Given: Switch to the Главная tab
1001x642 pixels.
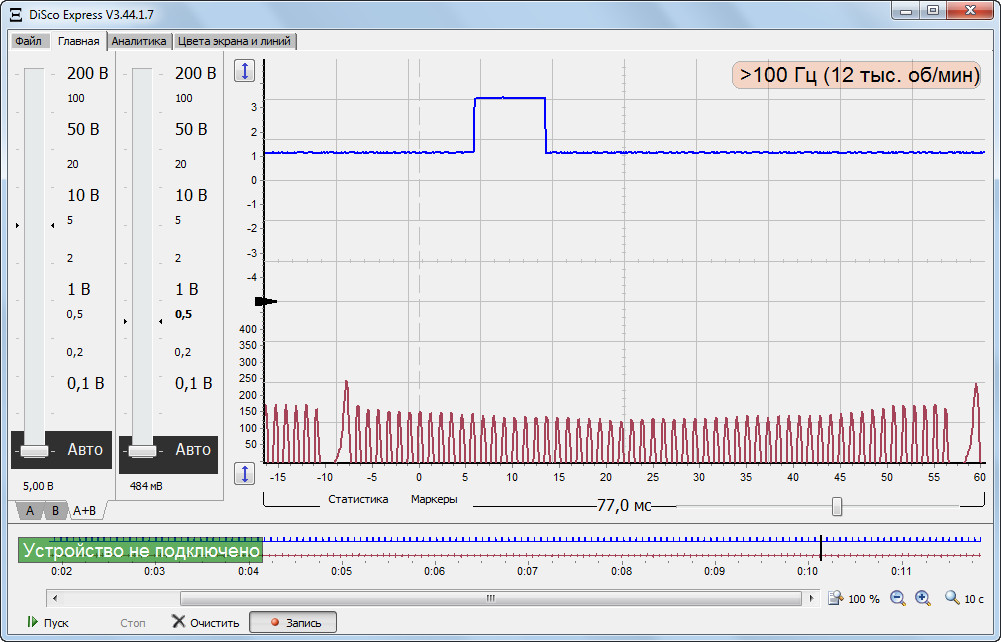Looking at the screenshot, I should [79, 41].
